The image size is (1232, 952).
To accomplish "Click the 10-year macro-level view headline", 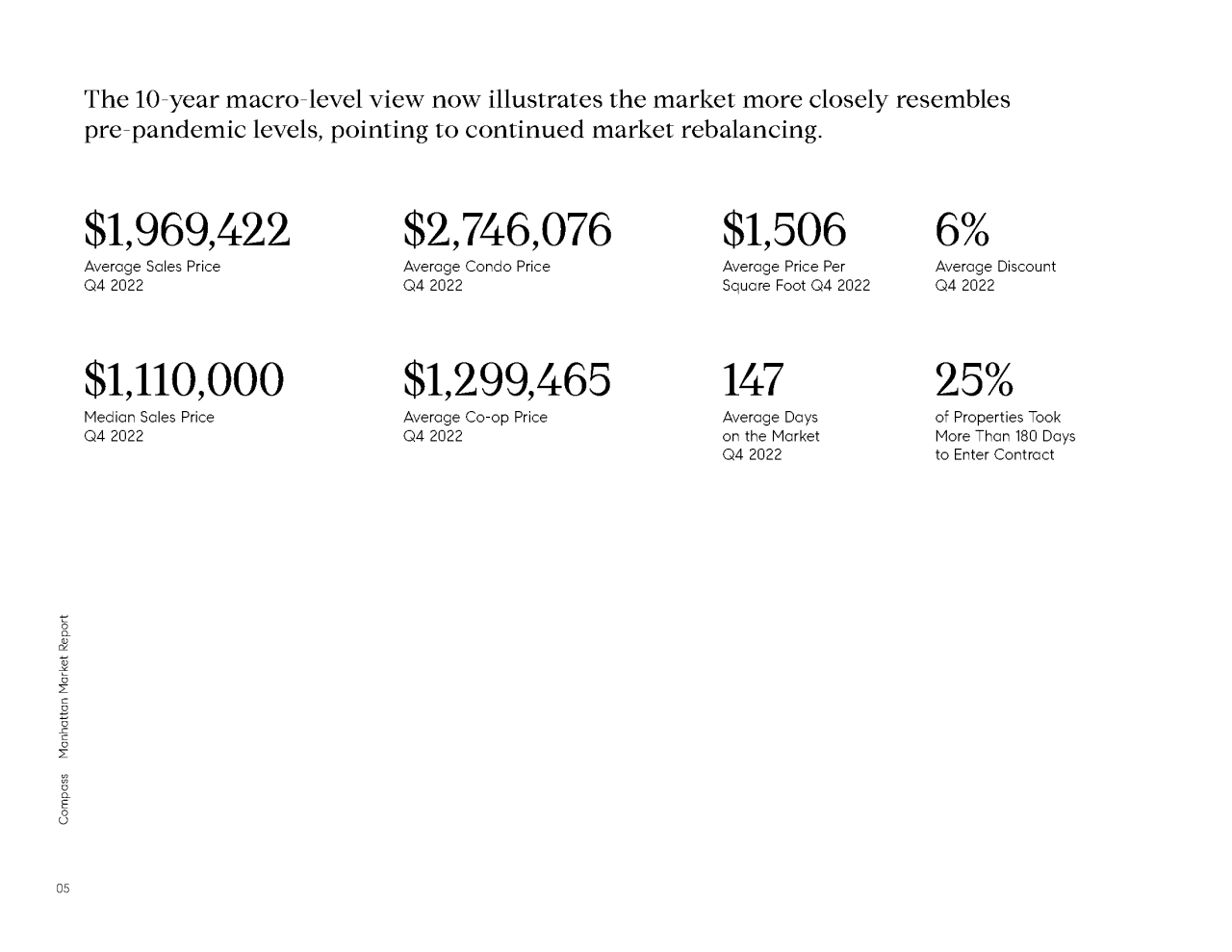I will (x=548, y=115).
